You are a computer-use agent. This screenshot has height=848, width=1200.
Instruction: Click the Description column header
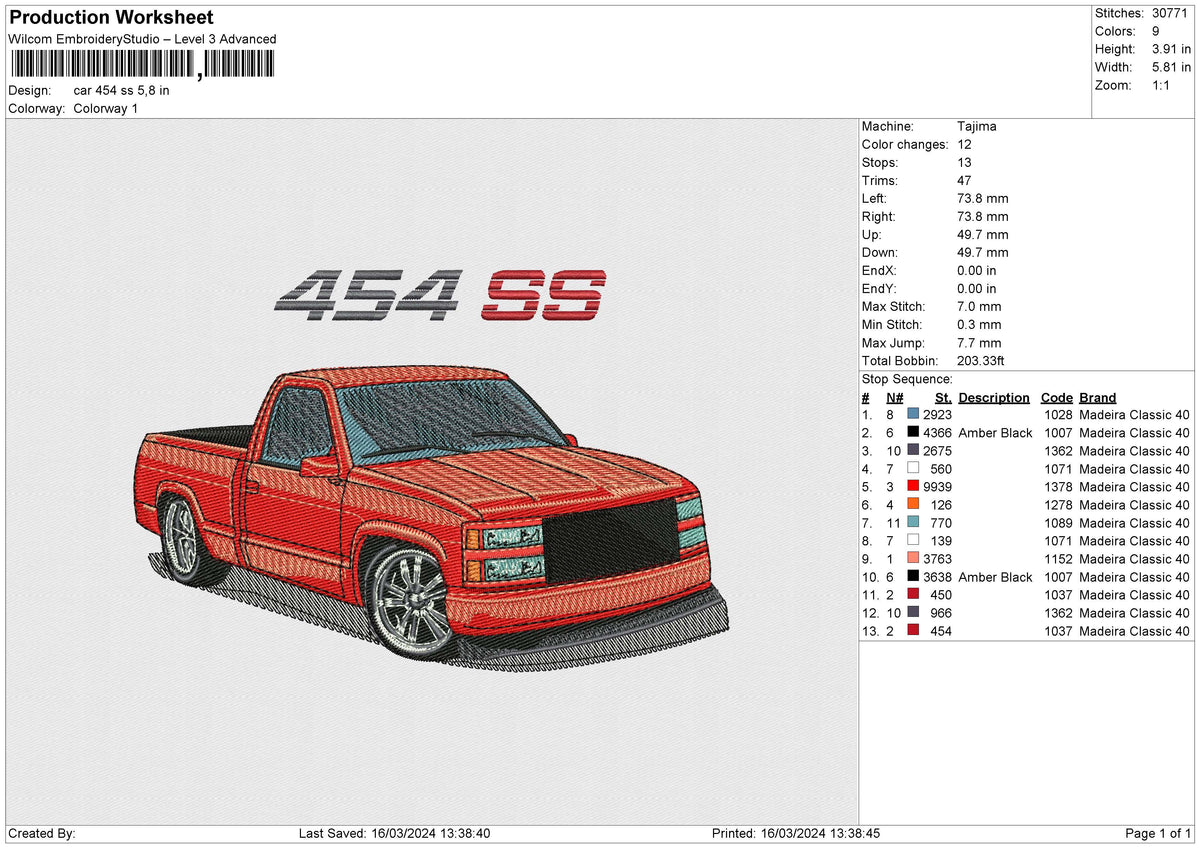(x=994, y=397)
